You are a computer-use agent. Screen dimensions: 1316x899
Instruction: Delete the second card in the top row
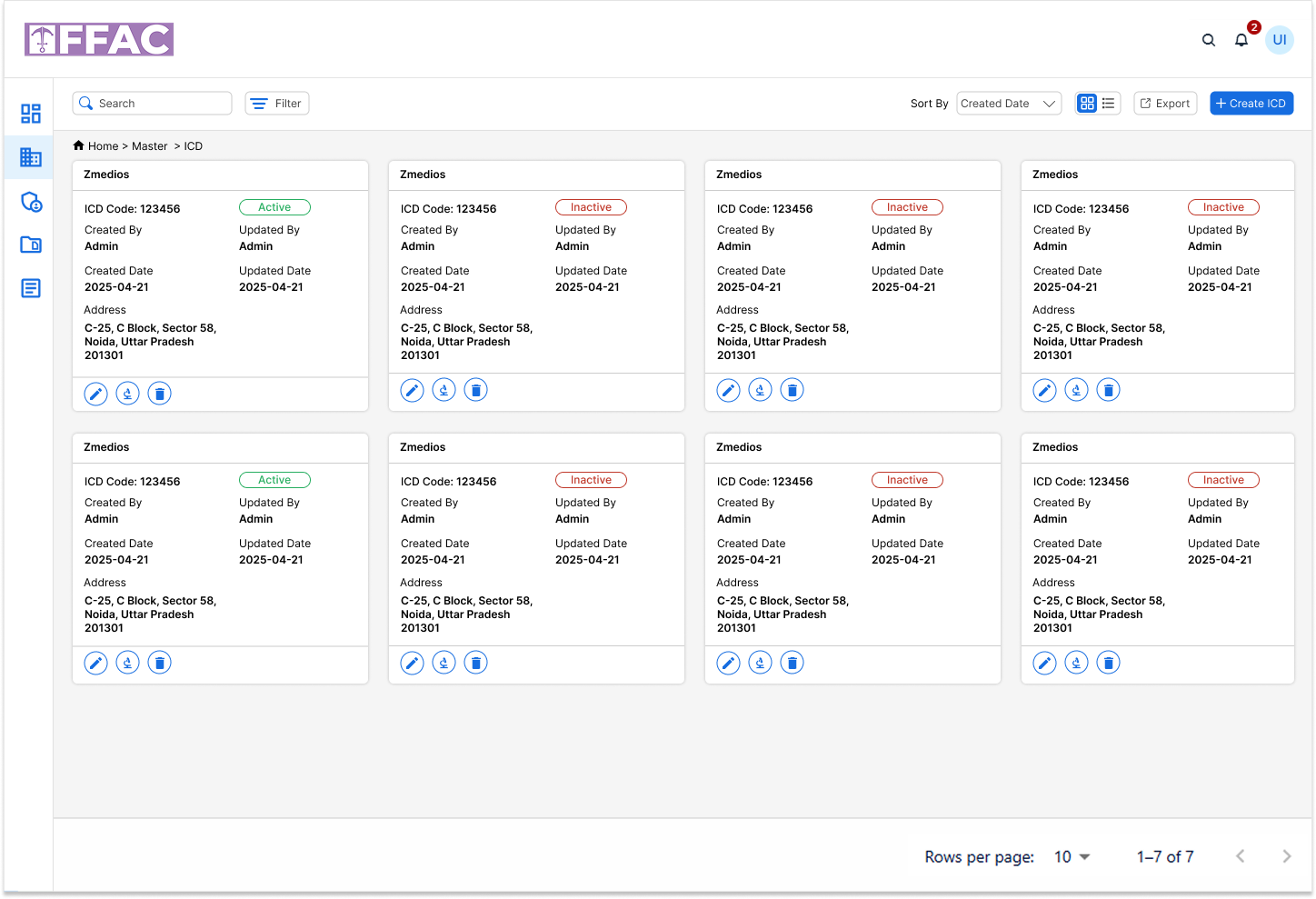click(476, 390)
